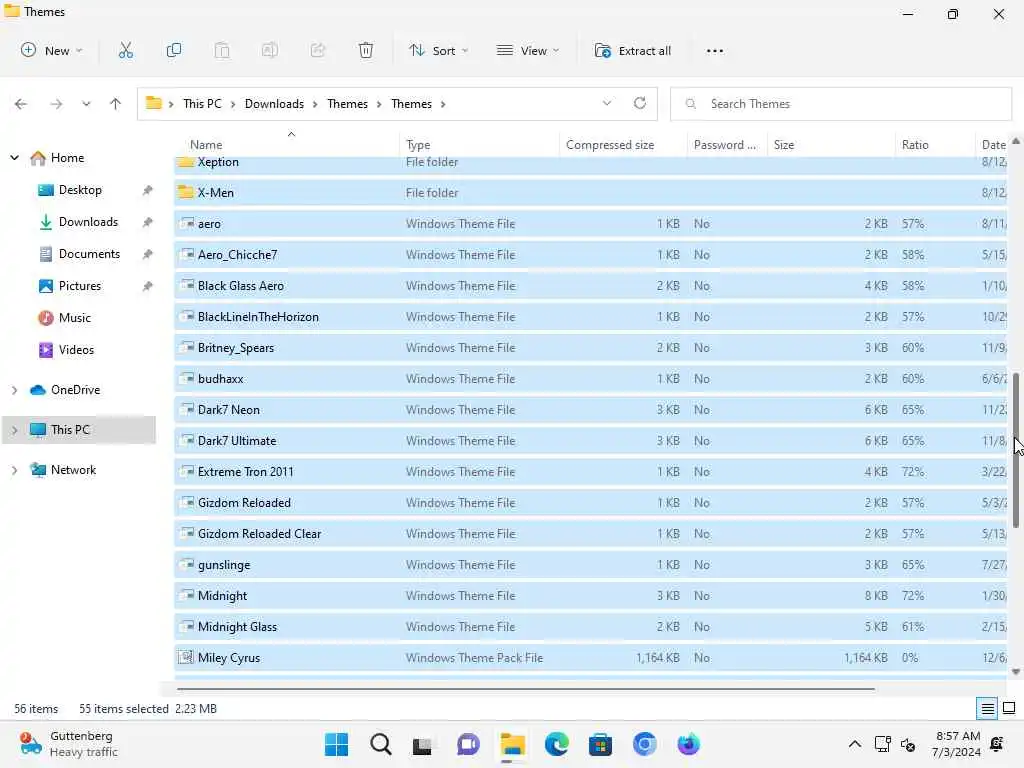Open Documents in navigation pane
This screenshot has height=768, width=1024.
coord(89,253)
